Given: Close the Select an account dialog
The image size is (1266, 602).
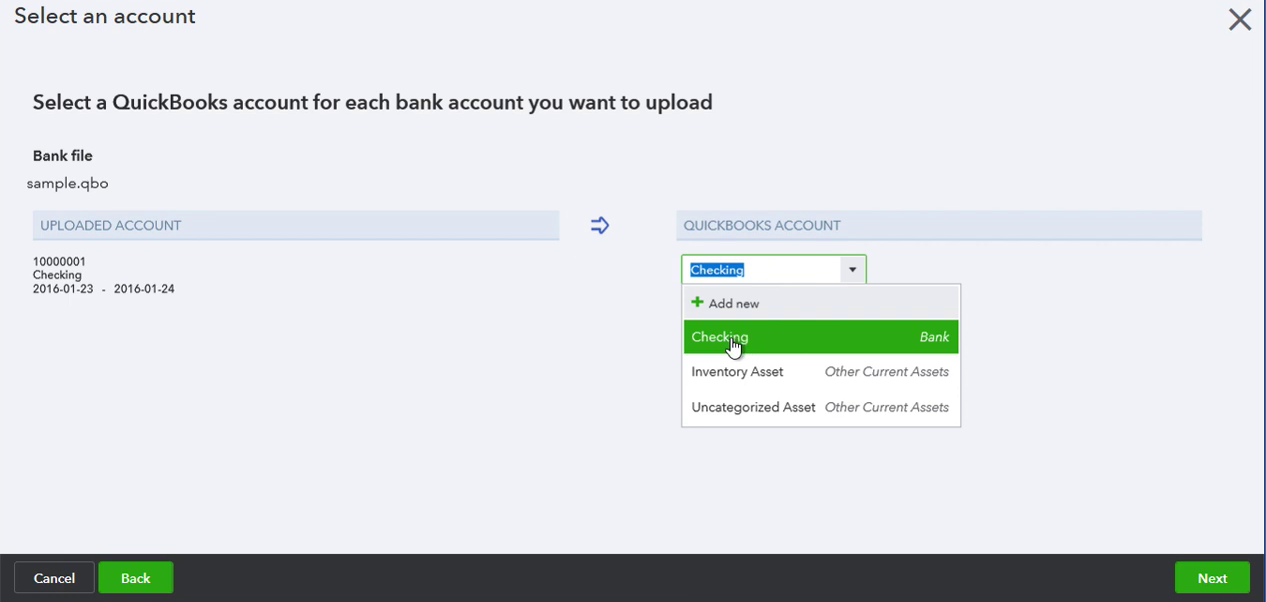Looking at the screenshot, I should (1240, 19).
